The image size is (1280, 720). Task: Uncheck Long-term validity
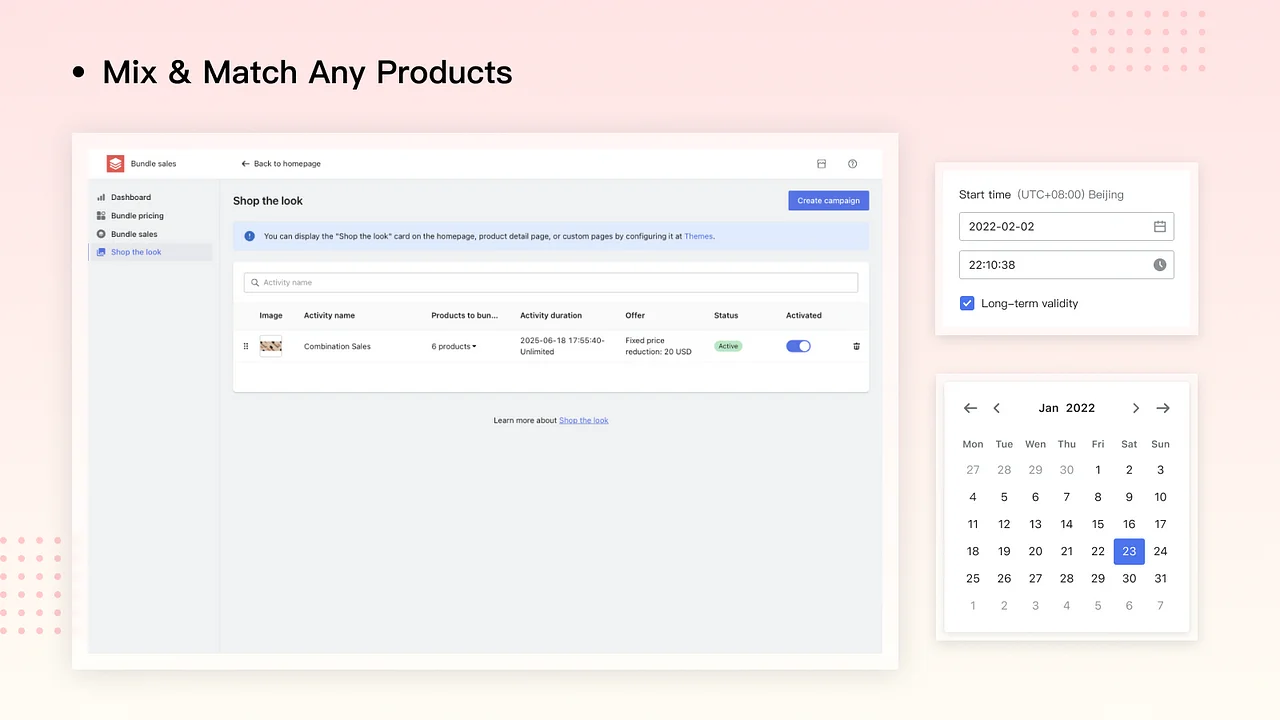pos(967,303)
